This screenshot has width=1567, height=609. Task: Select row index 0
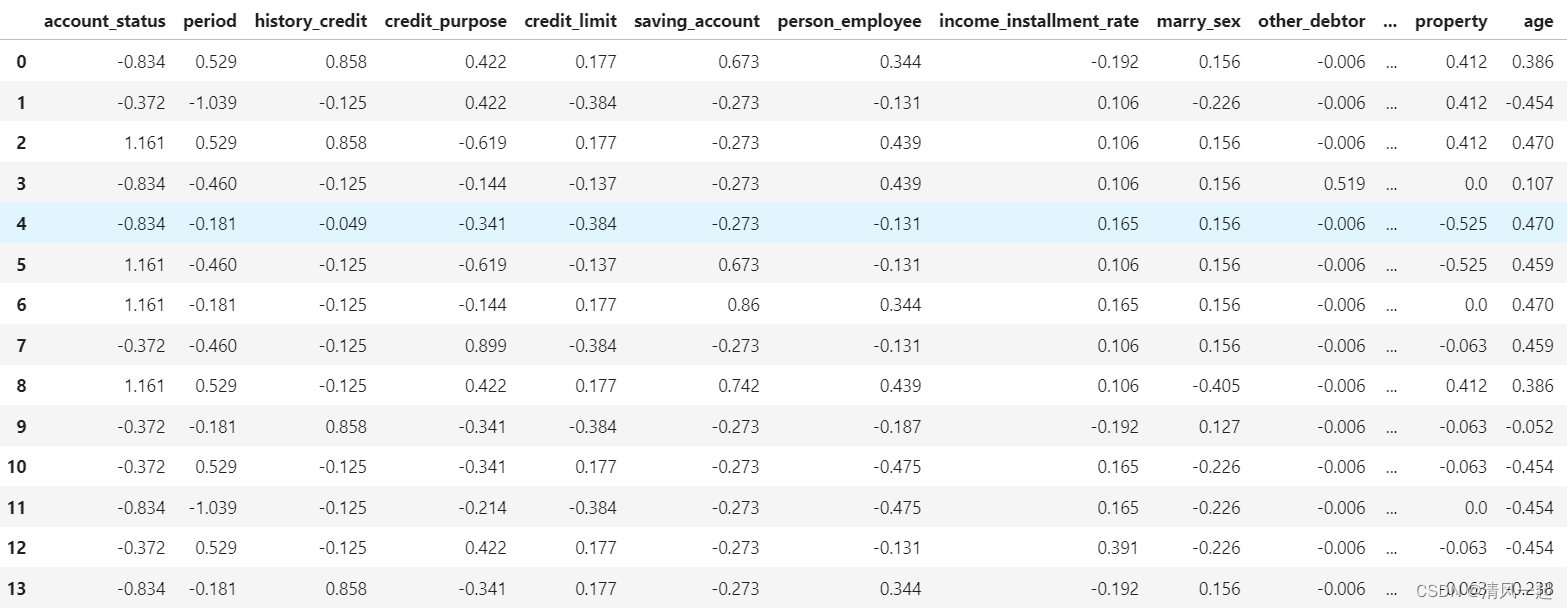(21, 62)
